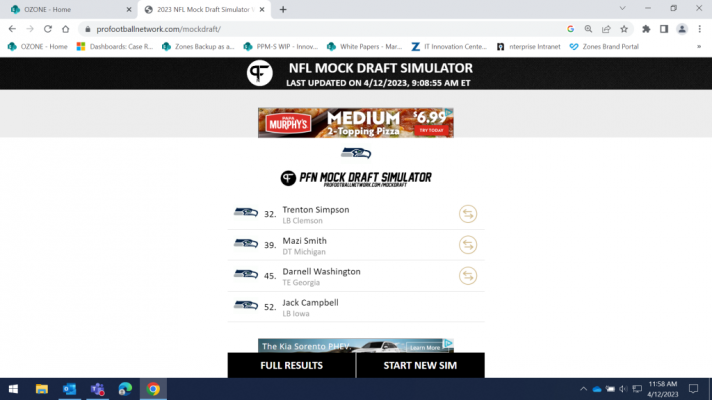Open the Chrome profile avatar
The image size is (712, 400).
682,29
